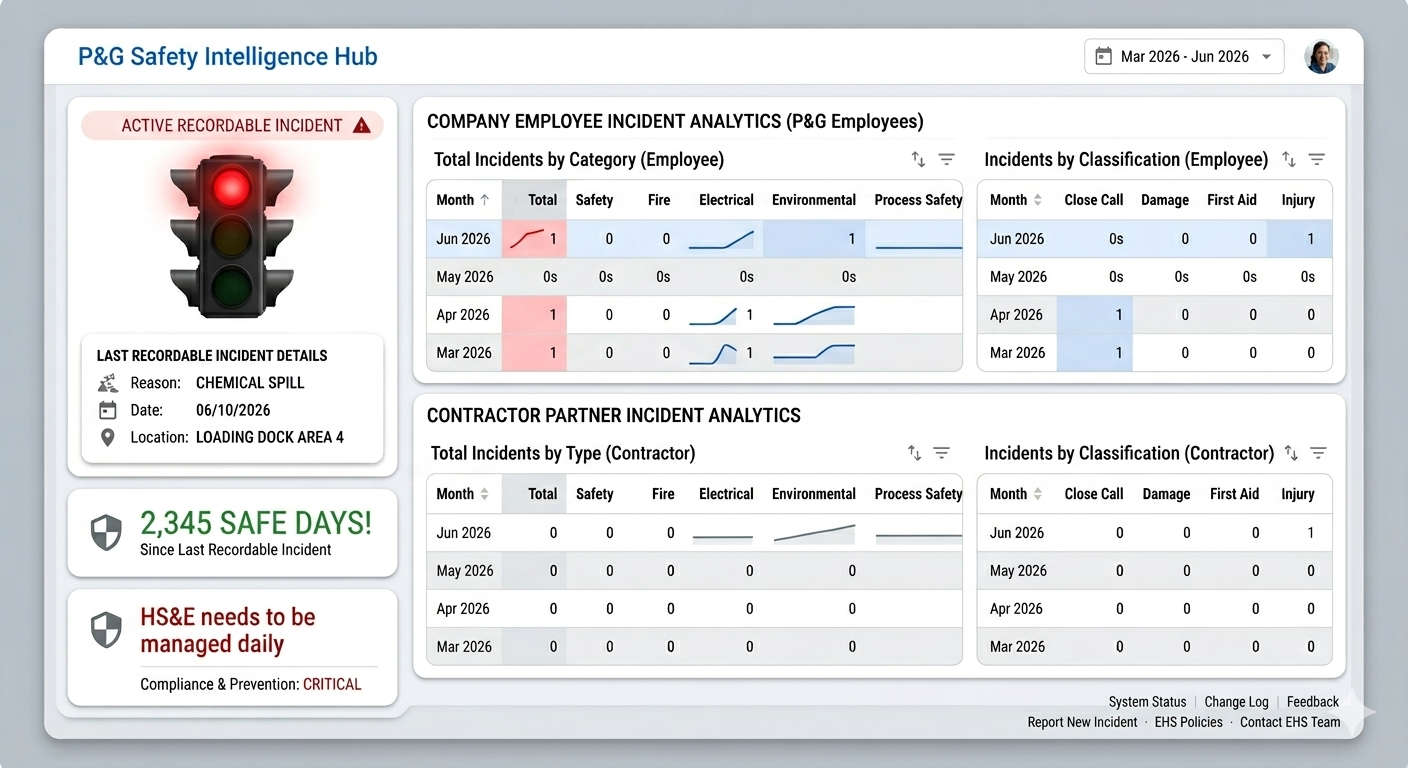Click Mar 2026 Electrical sparkline in employee table
The height and width of the screenshot is (768, 1408).
pyautogui.click(x=713, y=353)
